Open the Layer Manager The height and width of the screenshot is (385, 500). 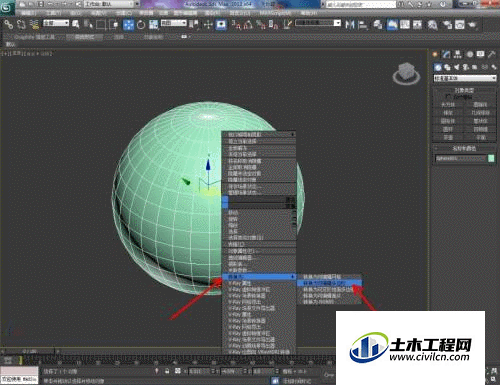pos(378,25)
